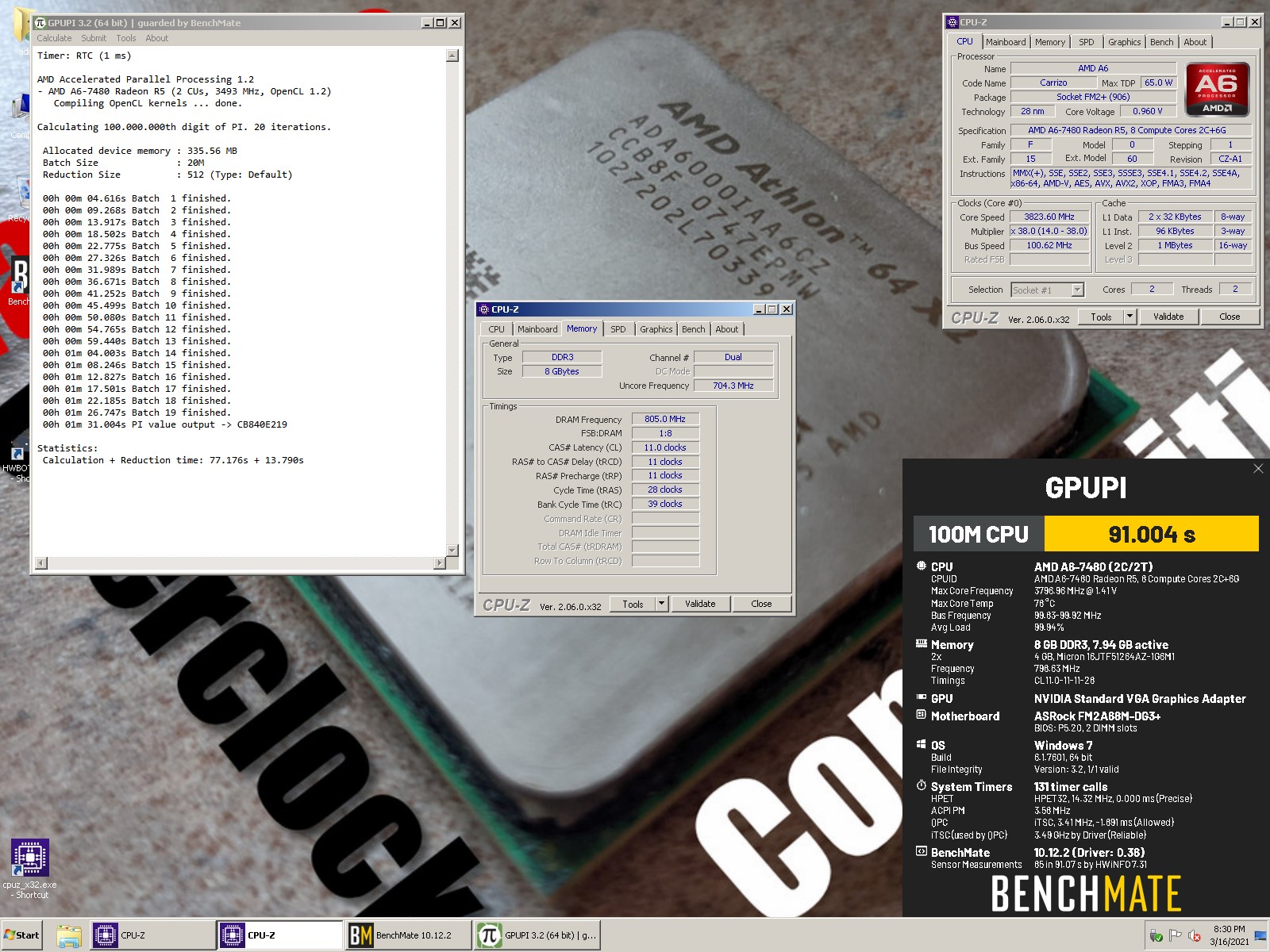Screen dimensions: 1270x952
Task: Click OS Windows icon in BenchMate panel
Action: pyautogui.click(x=922, y=744)
